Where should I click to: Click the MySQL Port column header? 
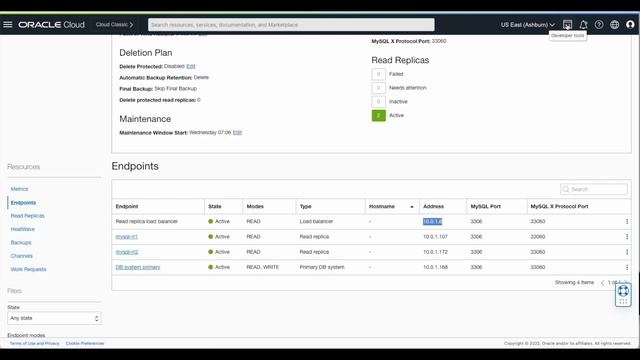pyautogui.click(x=485, y=207)
